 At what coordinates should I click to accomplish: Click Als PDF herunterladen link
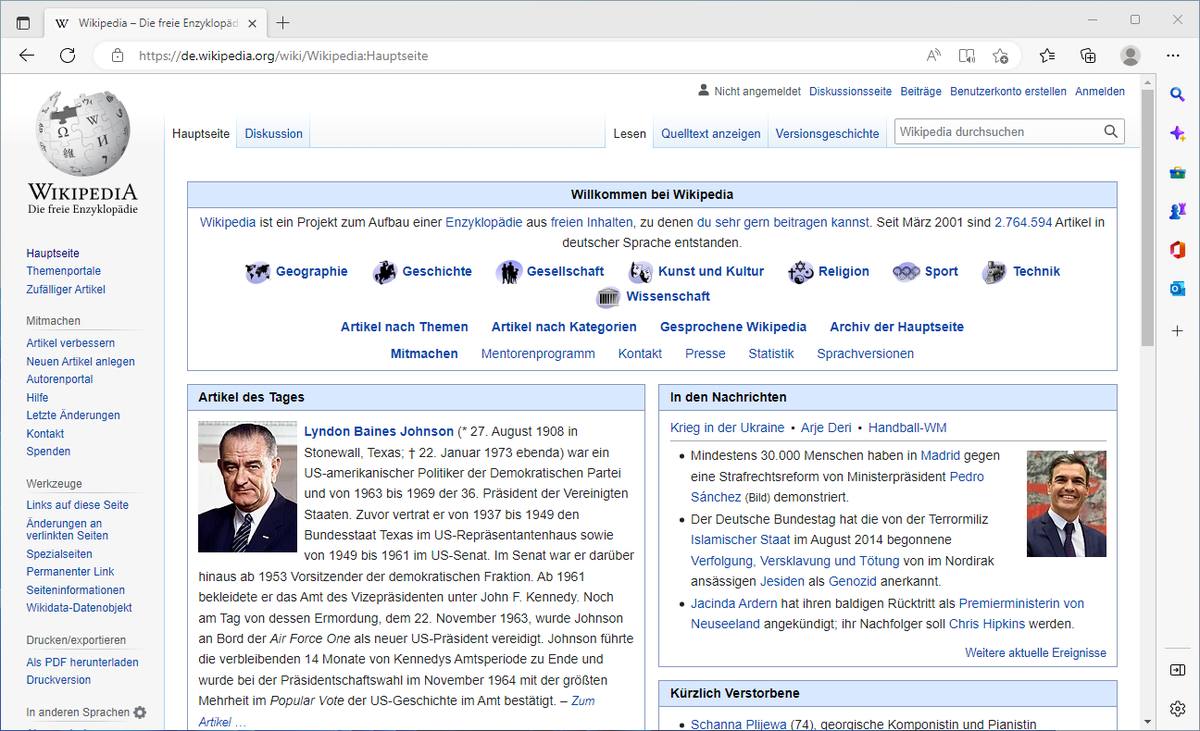click(x=82, y=662)
